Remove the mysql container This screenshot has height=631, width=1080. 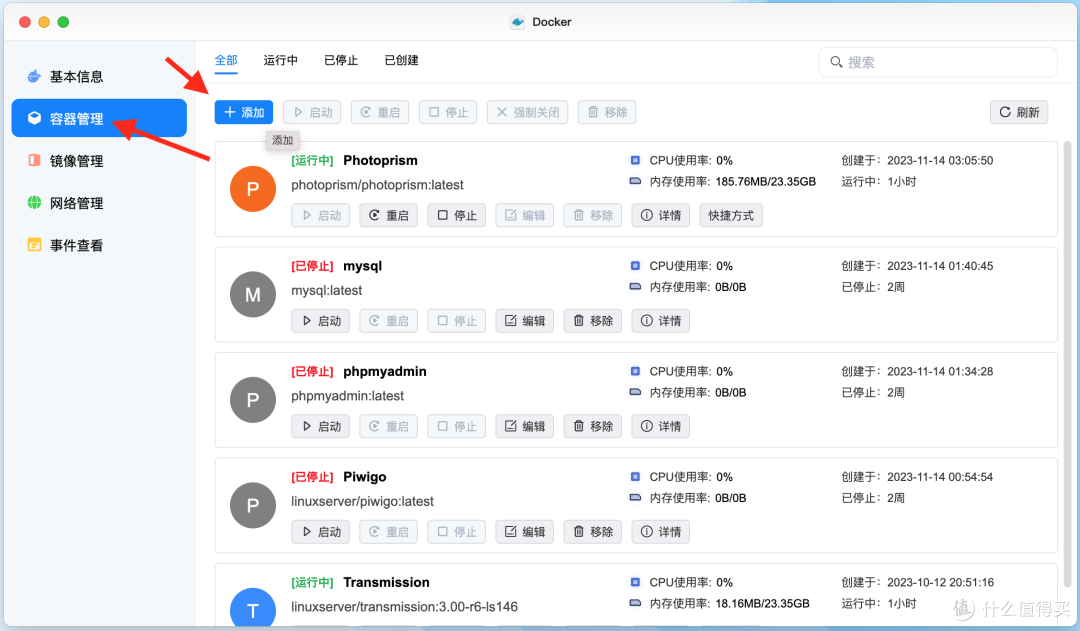593,321
